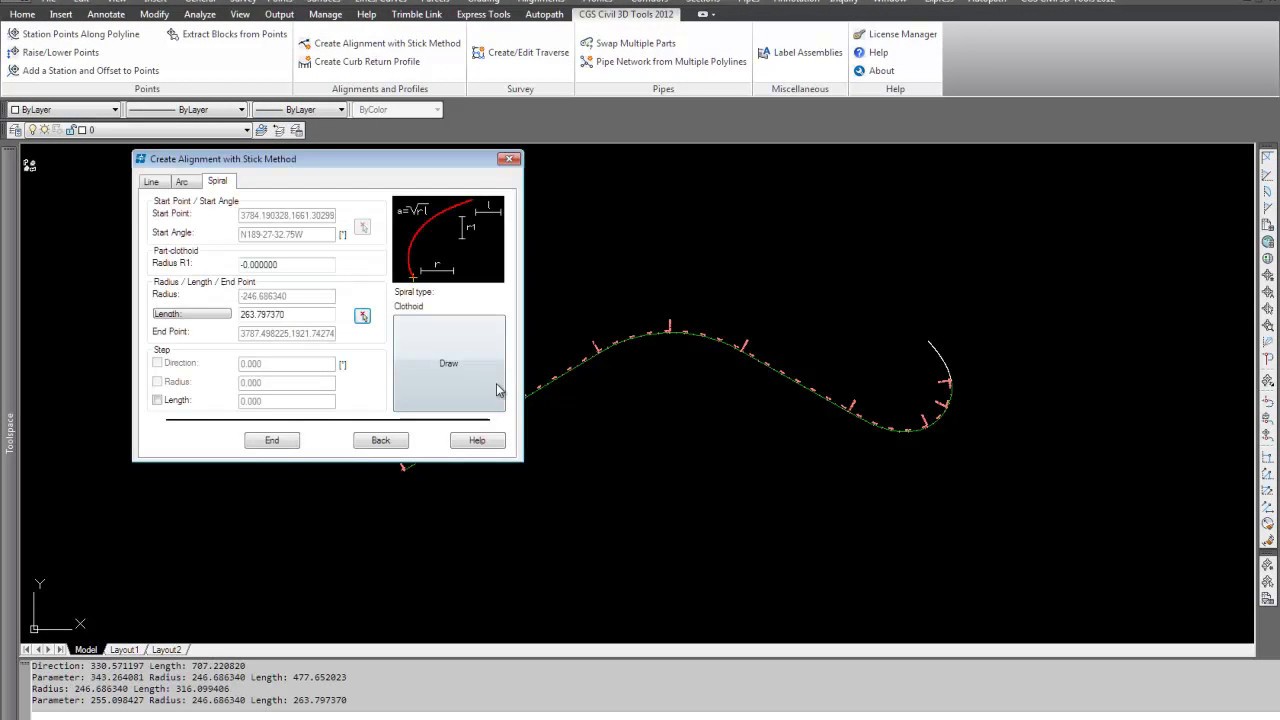Enable the Step Radius checkbox
The image size is (1280, 720).
[x=157, y=382]
